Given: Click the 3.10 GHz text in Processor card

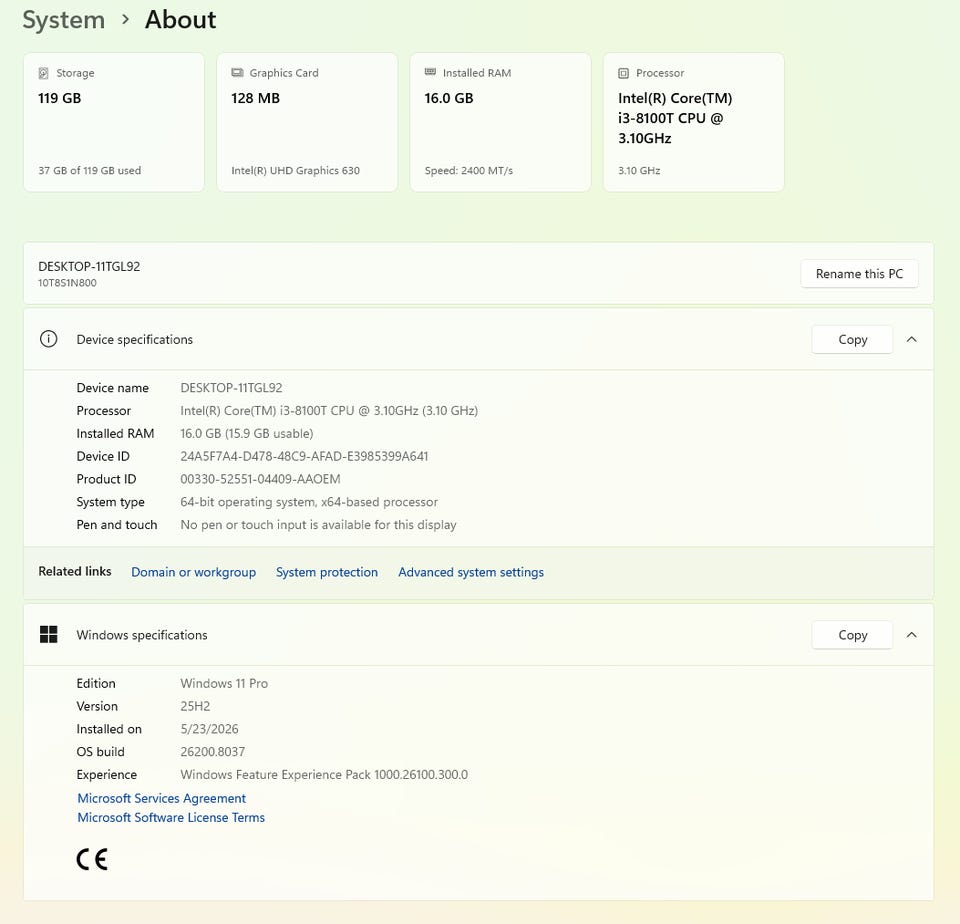Looking at the screenshot, I should click(639, 170).
